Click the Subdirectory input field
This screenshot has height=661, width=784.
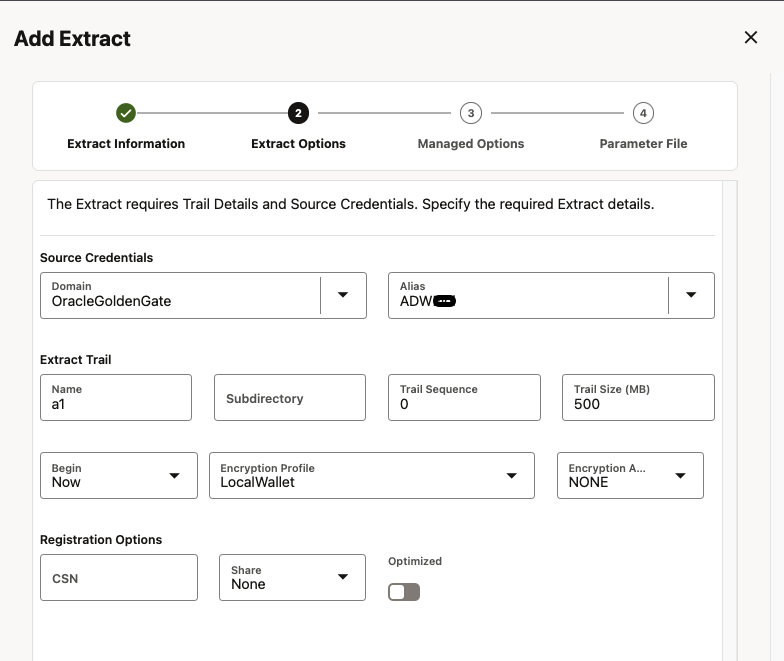pos(290,398)
